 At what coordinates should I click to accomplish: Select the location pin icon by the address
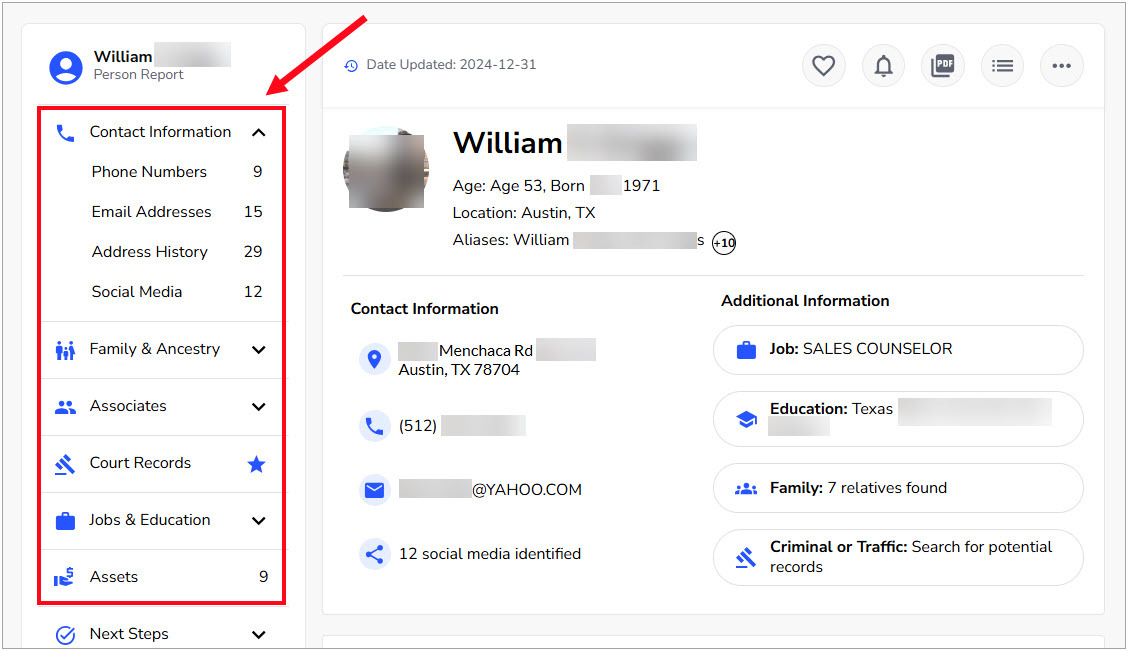pos(374,358)
